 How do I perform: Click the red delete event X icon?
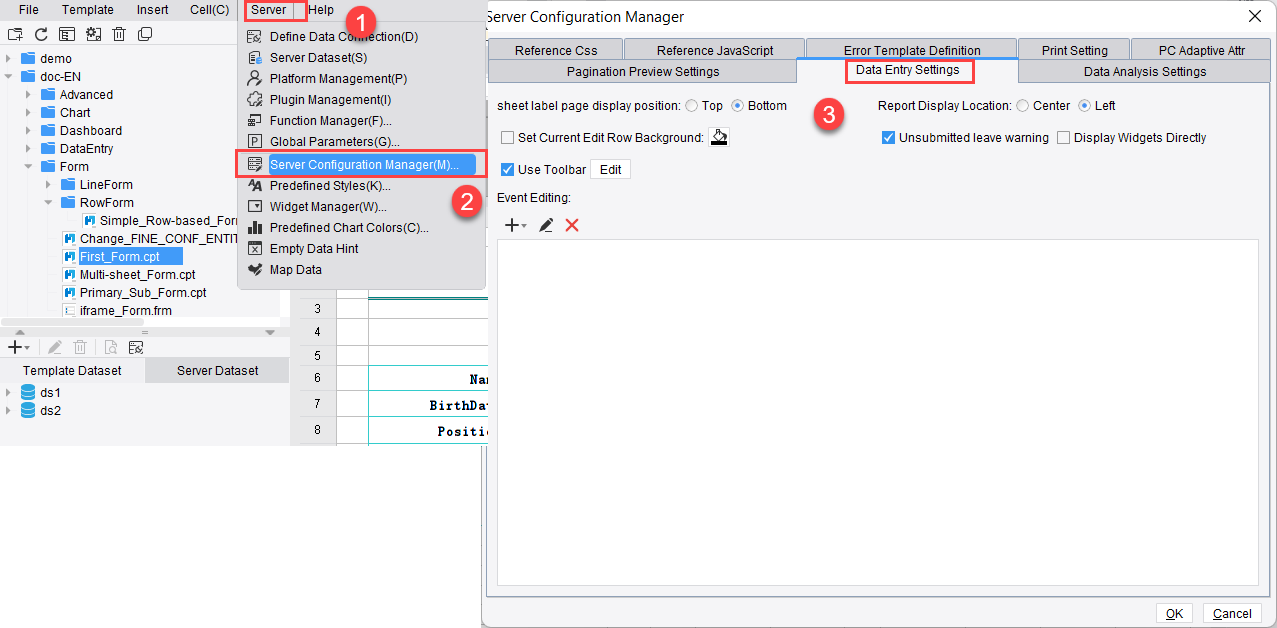(x=572, y=226)
